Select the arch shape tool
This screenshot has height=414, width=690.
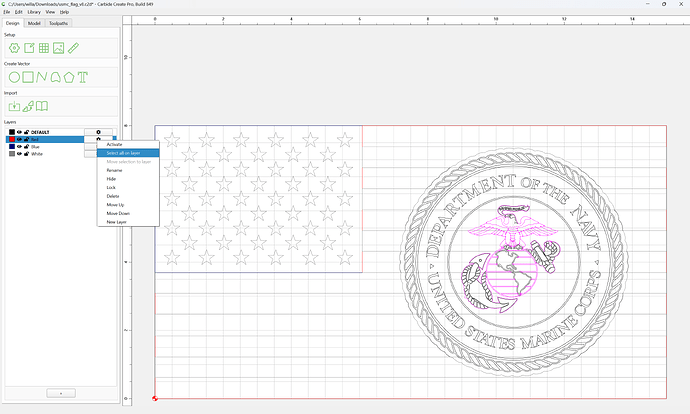pos(55,77)
